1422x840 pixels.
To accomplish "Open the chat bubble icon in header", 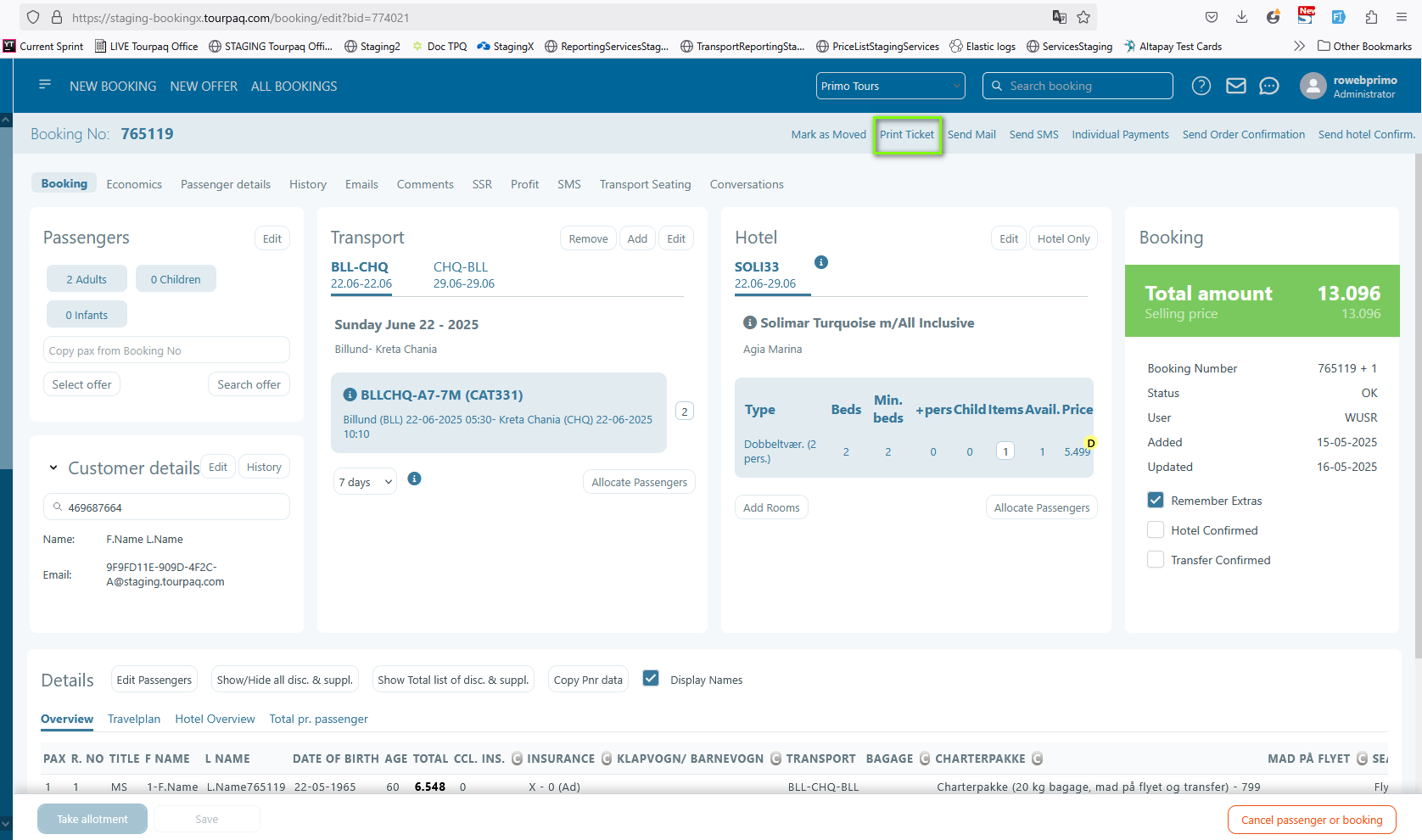I will point(1268,86).
